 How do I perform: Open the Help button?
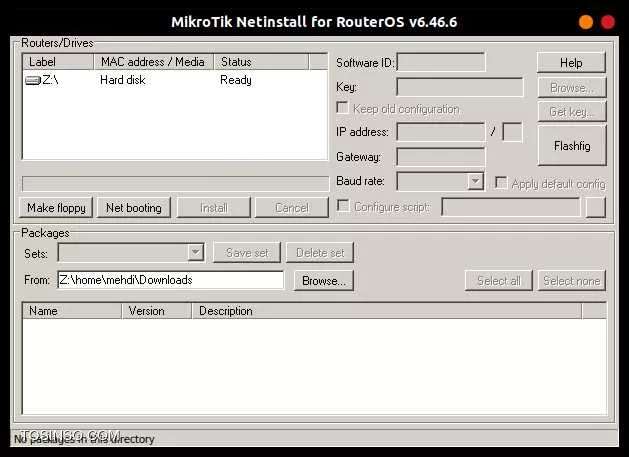(x=571, y=63)
